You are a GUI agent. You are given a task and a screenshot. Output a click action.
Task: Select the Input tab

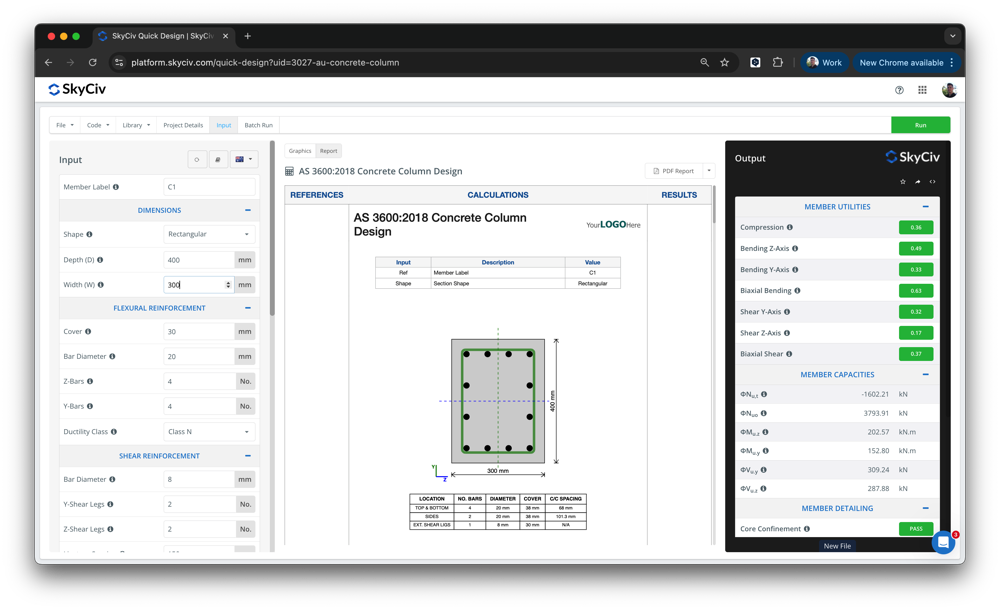pyautogui.click(x=223, y=125)
